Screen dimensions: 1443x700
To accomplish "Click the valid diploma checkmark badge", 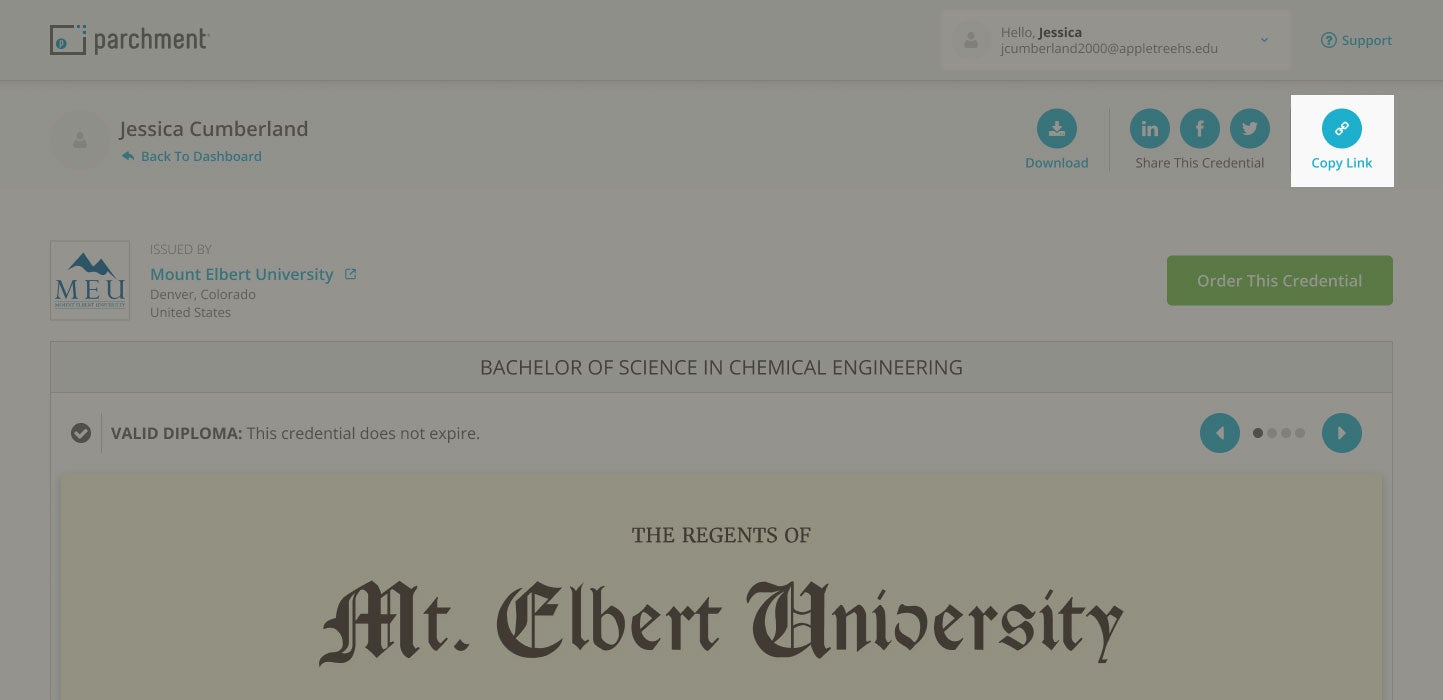I will [81, 433].
